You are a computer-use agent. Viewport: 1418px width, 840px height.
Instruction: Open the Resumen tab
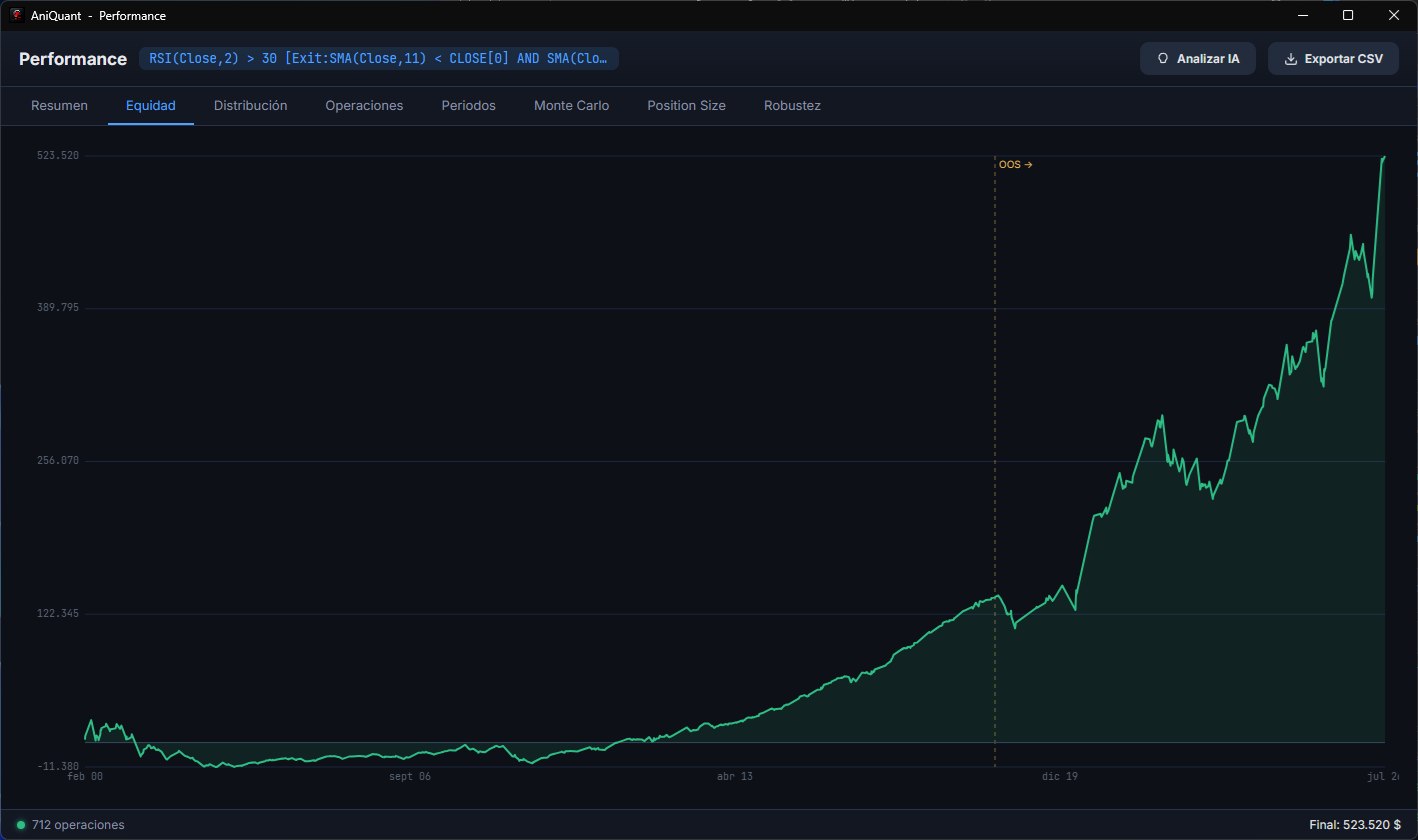point(59,105)
